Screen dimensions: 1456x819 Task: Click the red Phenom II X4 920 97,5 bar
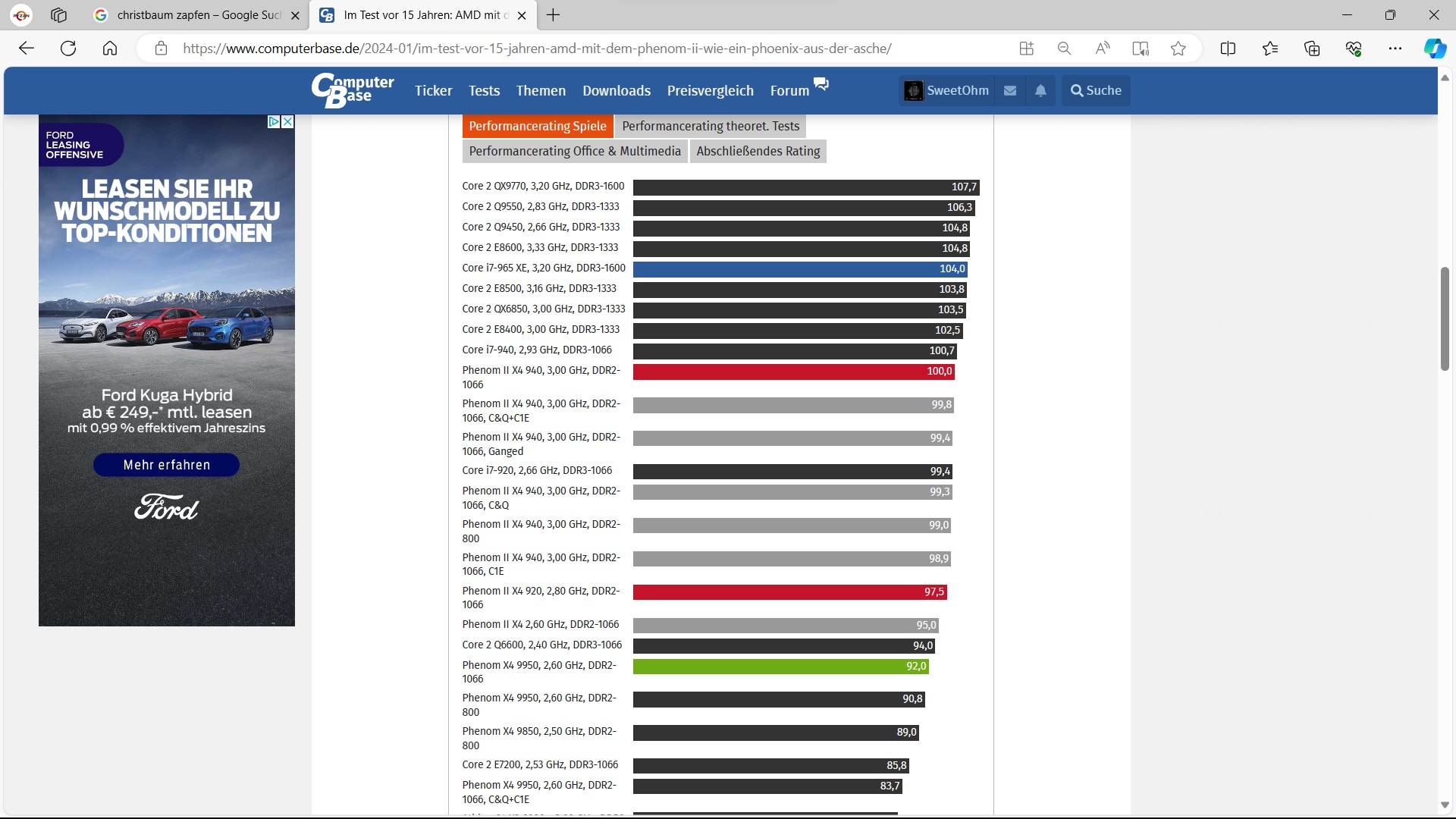coord(790,592)
